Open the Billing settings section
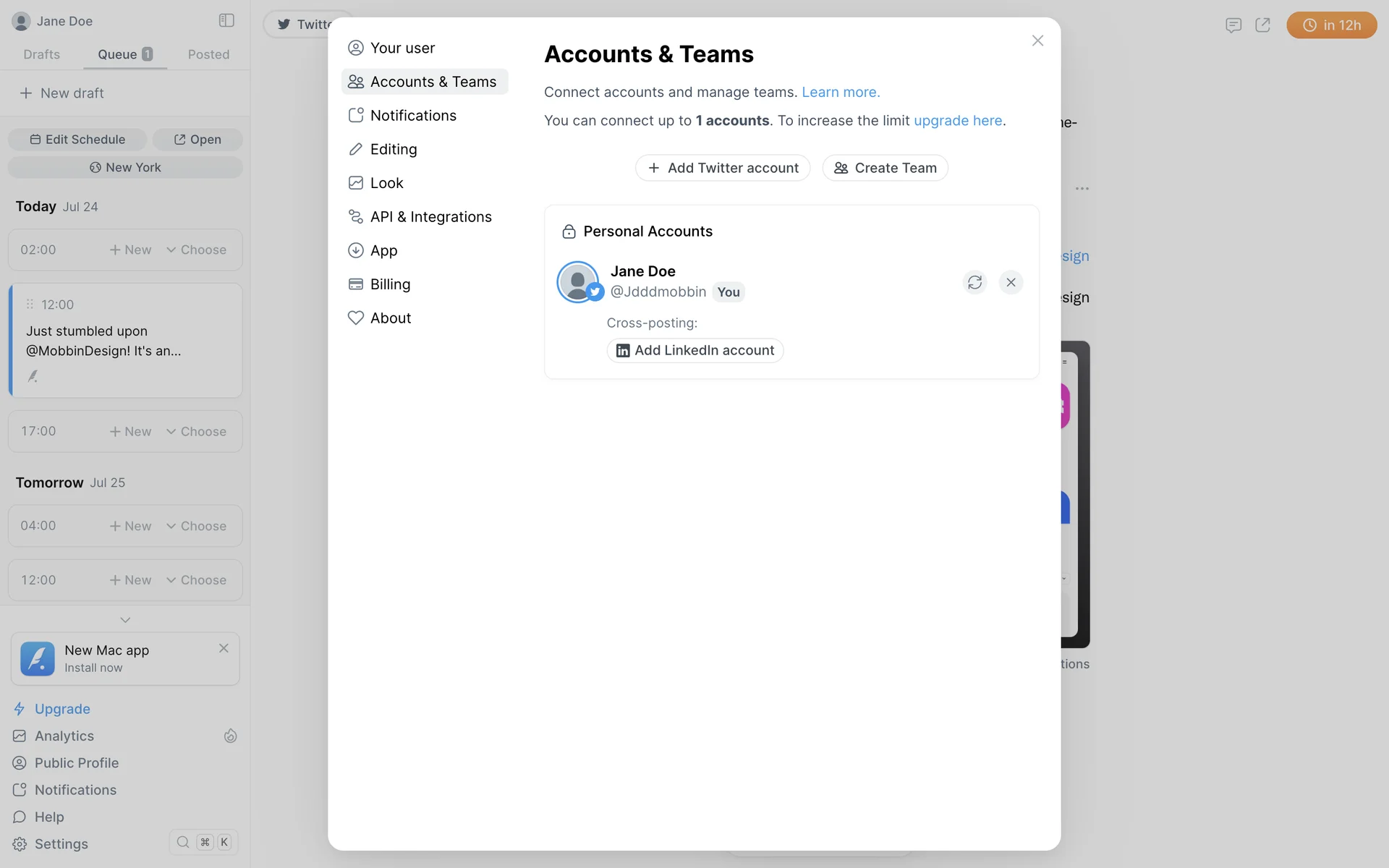This screenshot has height=868, width=1389. pyautogui.click(x=390, y=284)
